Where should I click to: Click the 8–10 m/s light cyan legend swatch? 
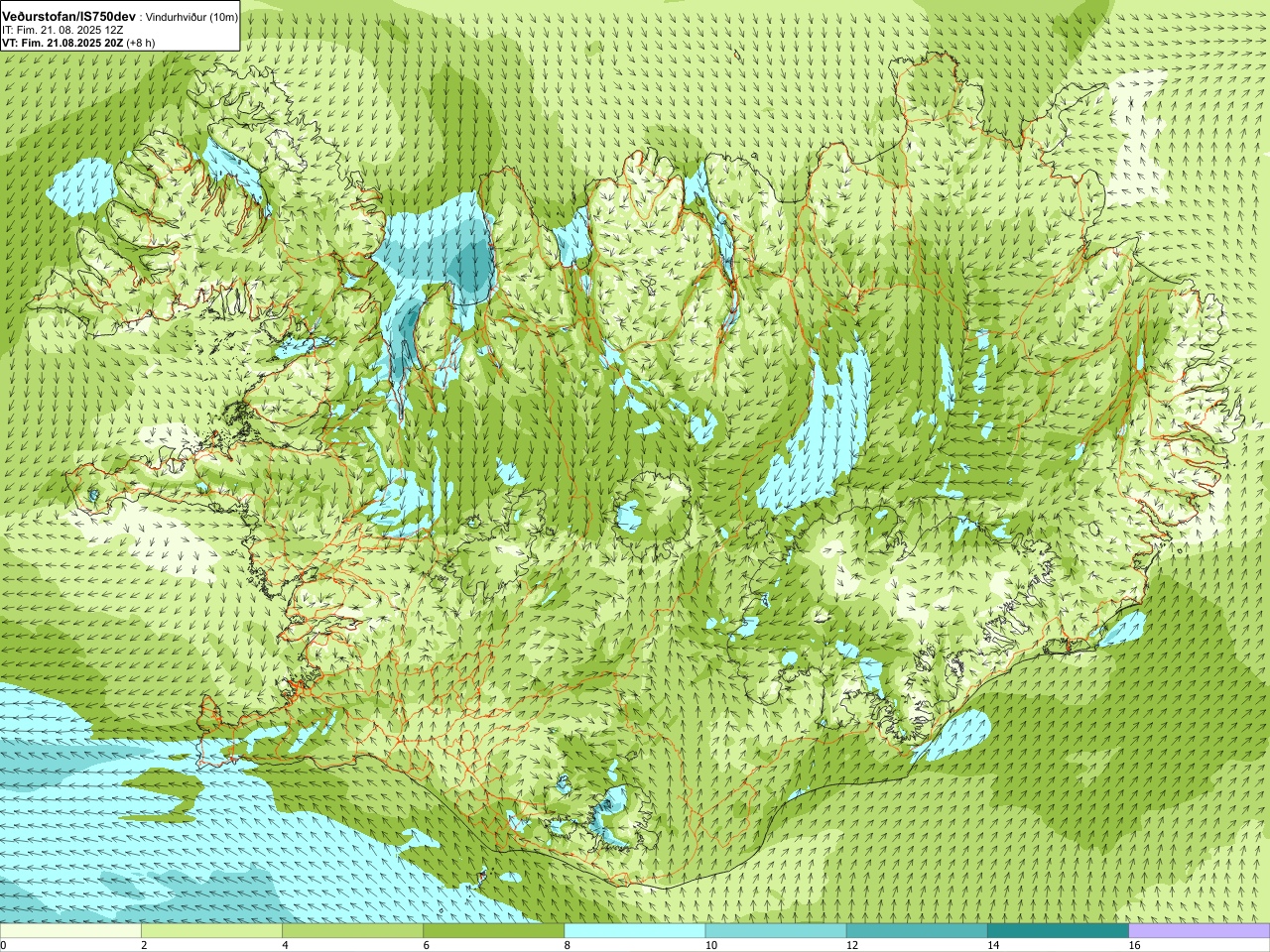(635, 931)
